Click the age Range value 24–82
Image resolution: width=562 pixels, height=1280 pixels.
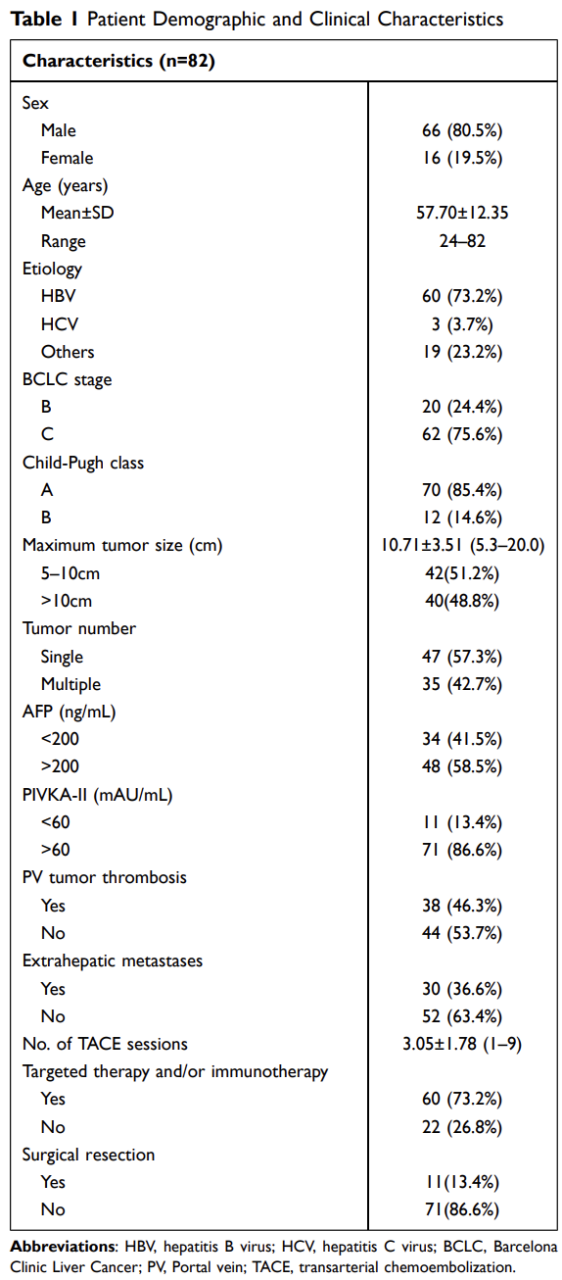(462, 241)
